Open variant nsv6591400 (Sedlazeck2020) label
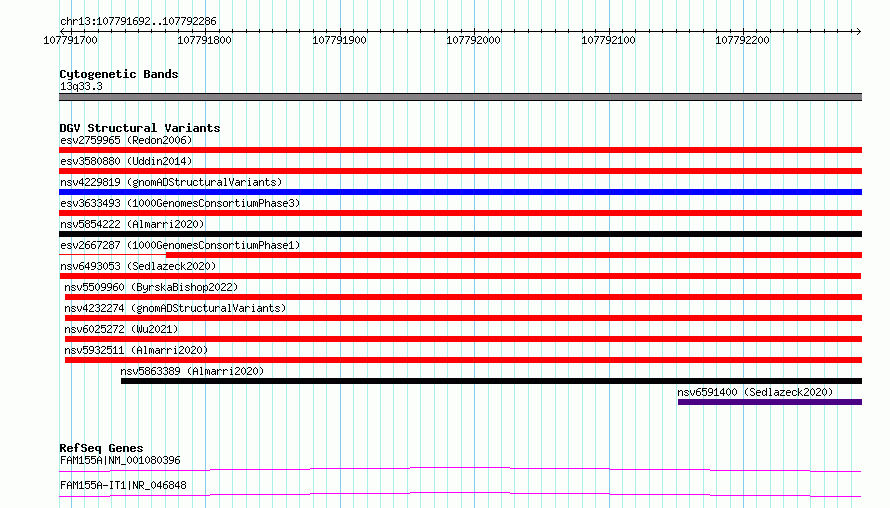This screenshot has width=890, height=508. point(755,392)
